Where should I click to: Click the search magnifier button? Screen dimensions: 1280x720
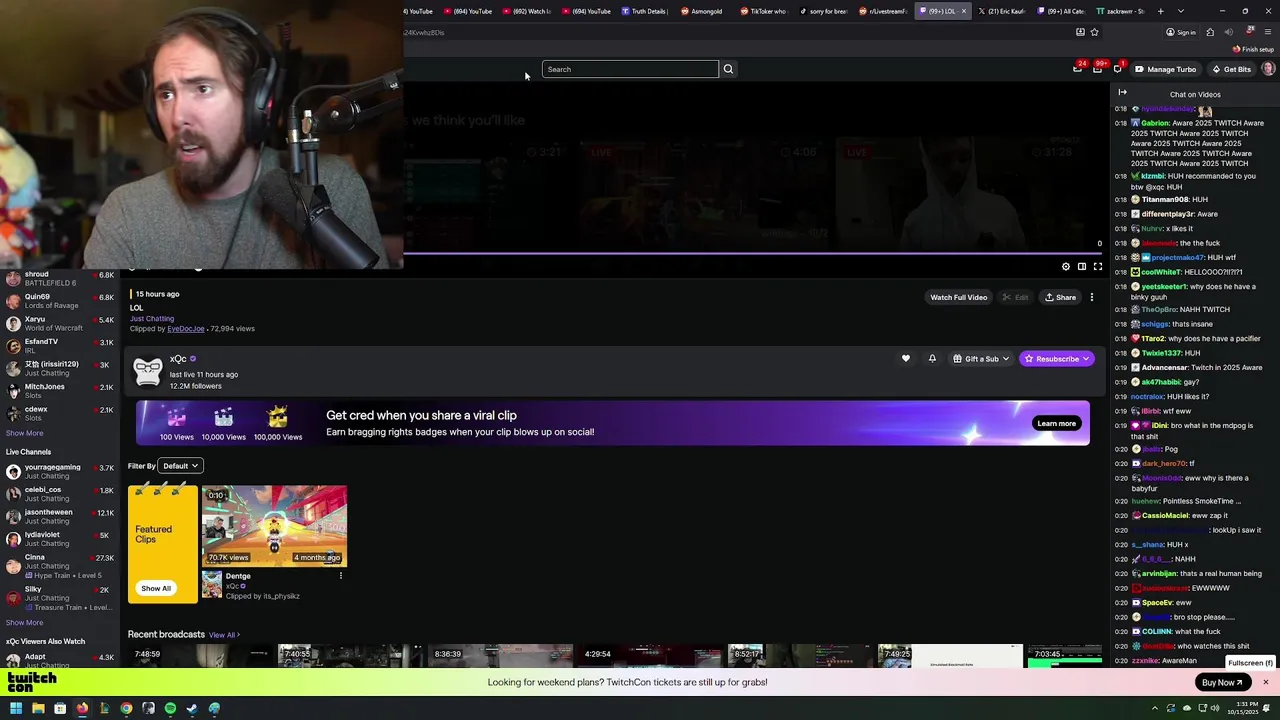pos(728,69)
